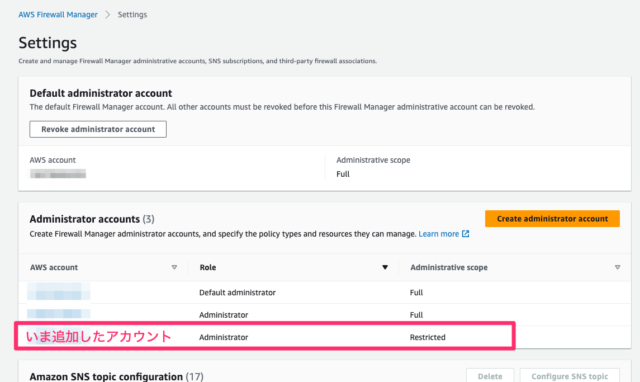Open AWS Firewall Manager breadcrumb link
The height and width of the screenshot is (382, 640).
[x=58, y=15]
